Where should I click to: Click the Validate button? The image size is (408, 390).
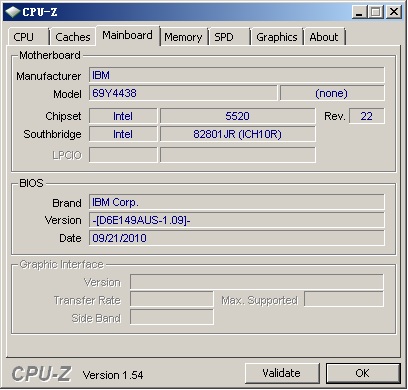(282, 373)
